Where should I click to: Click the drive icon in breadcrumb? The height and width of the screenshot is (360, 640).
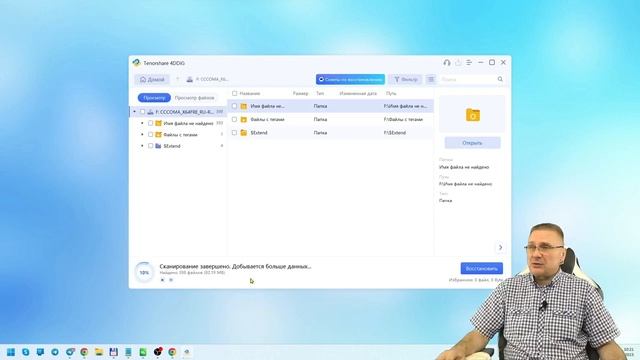click(x=189, y=79)
